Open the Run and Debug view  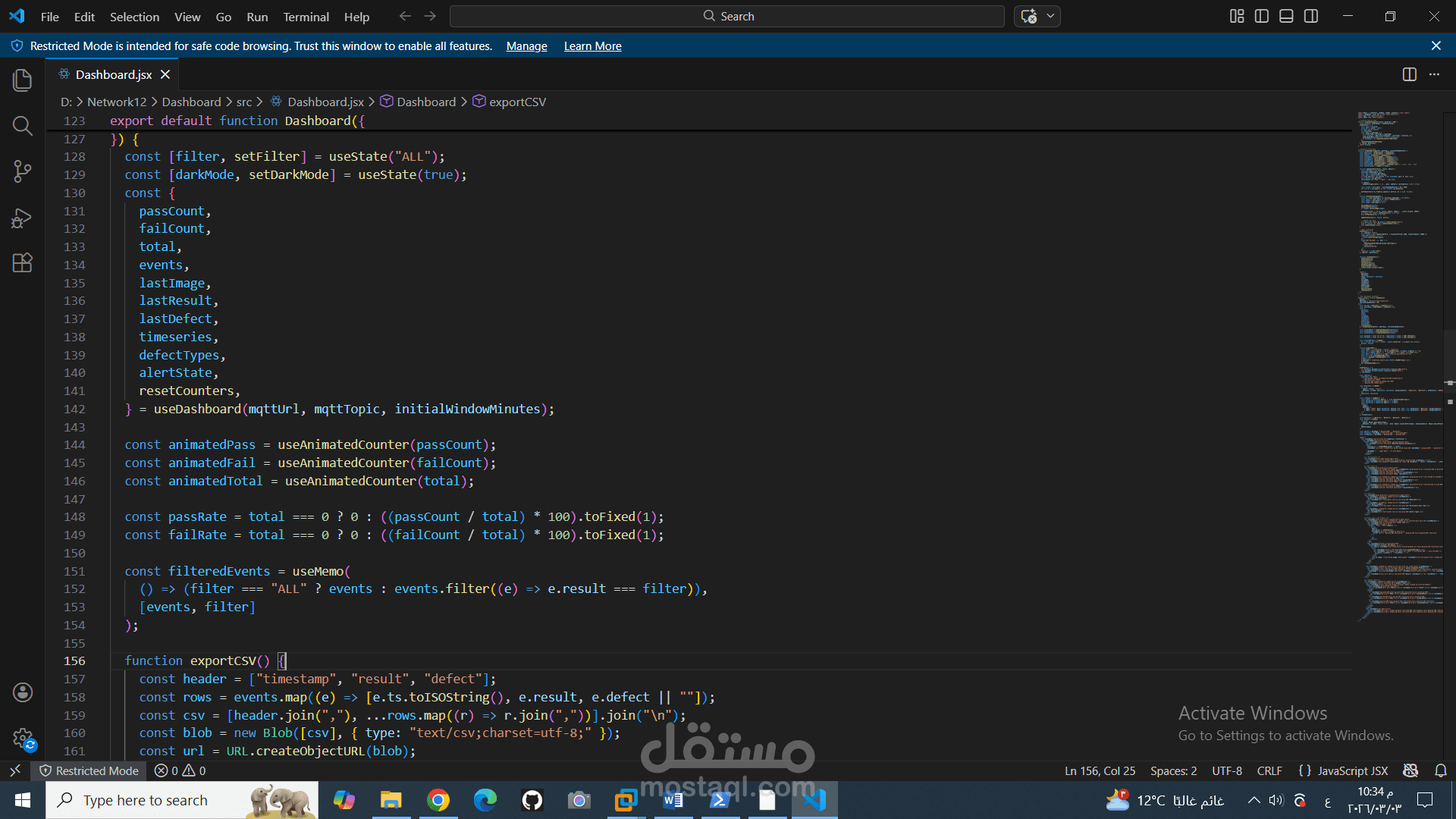point(23,218)
